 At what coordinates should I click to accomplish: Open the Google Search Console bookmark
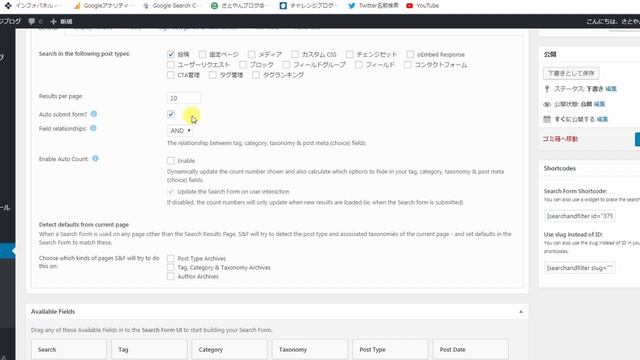[171, 6]
